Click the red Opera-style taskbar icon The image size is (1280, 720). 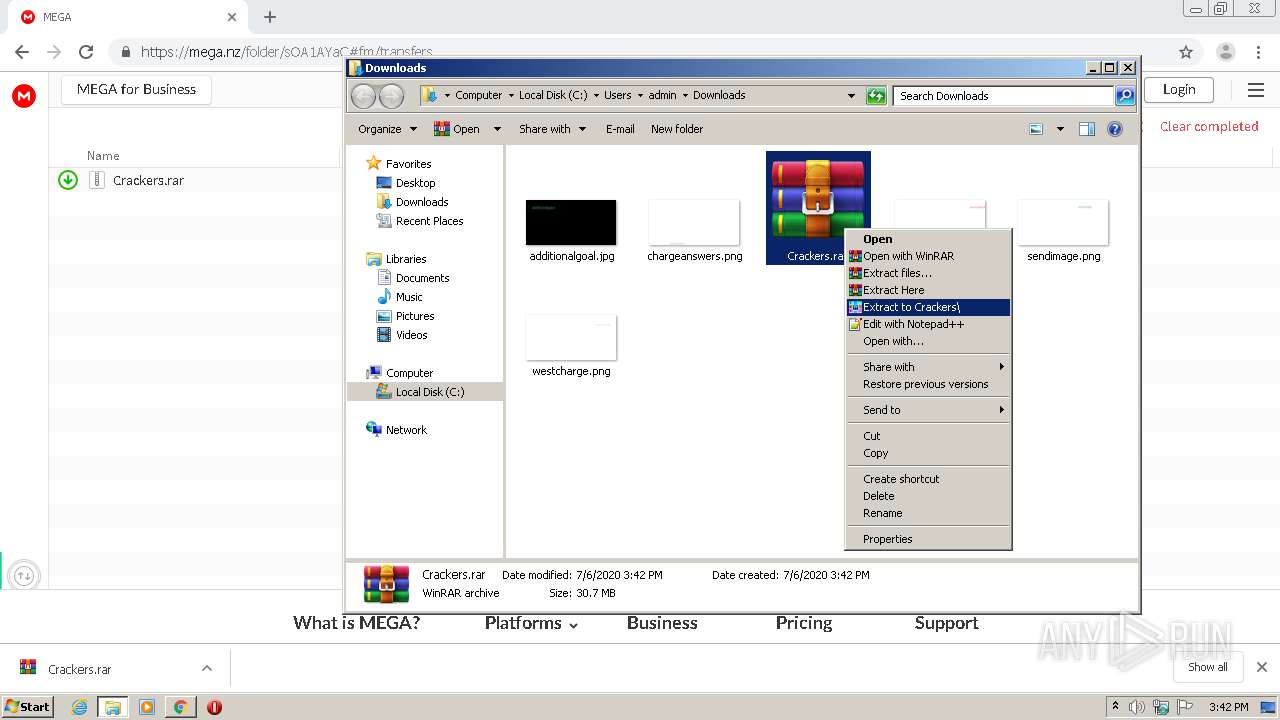(214, 707)
